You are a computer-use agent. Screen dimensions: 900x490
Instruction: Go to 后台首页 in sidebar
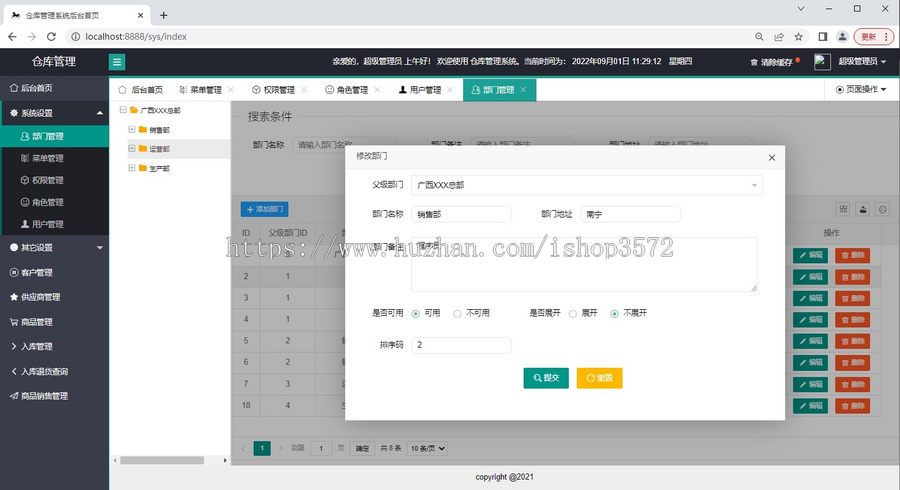(54, 88)
